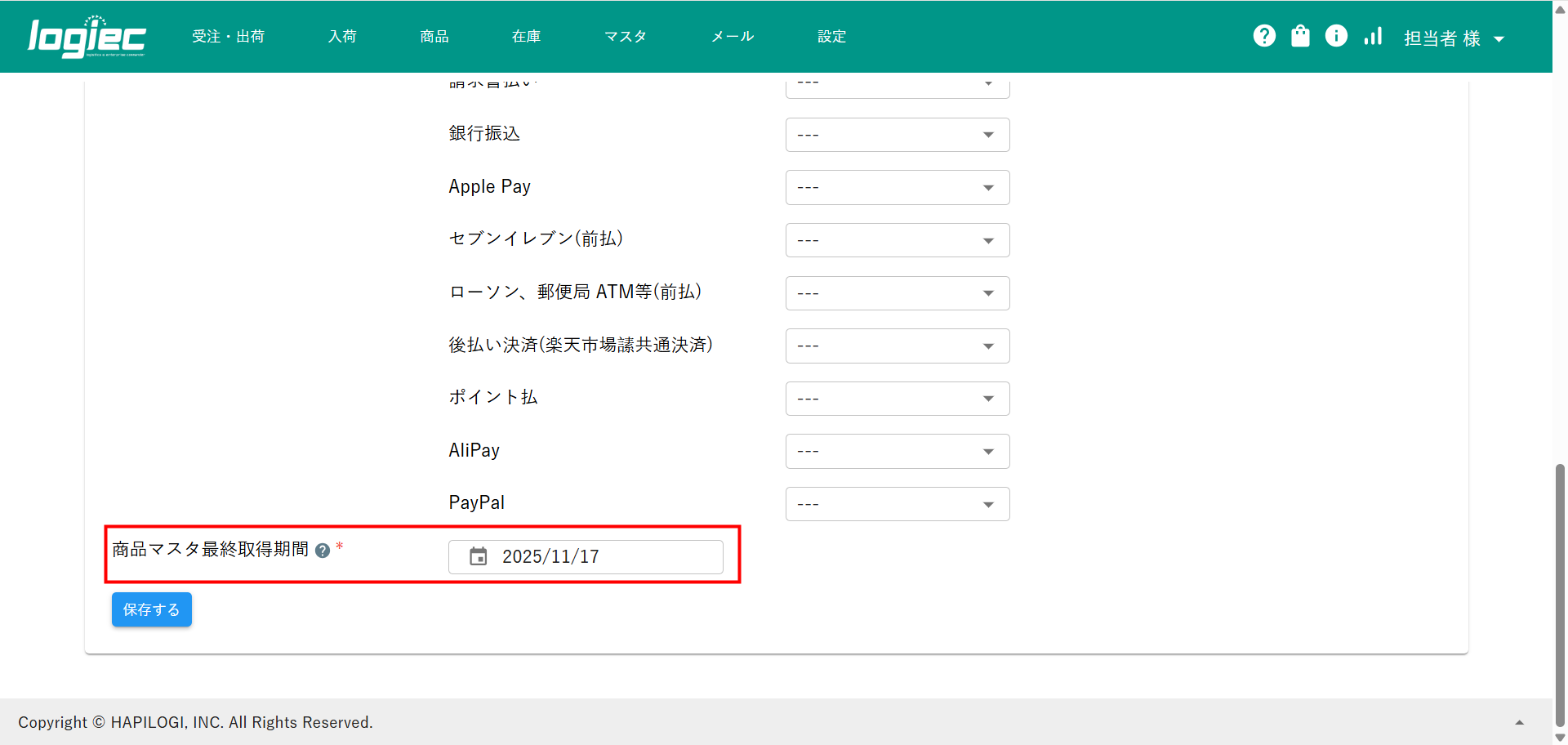Open the Apple Pay dropdown
Screen dimensions: 1568x745
coord(897,188)
